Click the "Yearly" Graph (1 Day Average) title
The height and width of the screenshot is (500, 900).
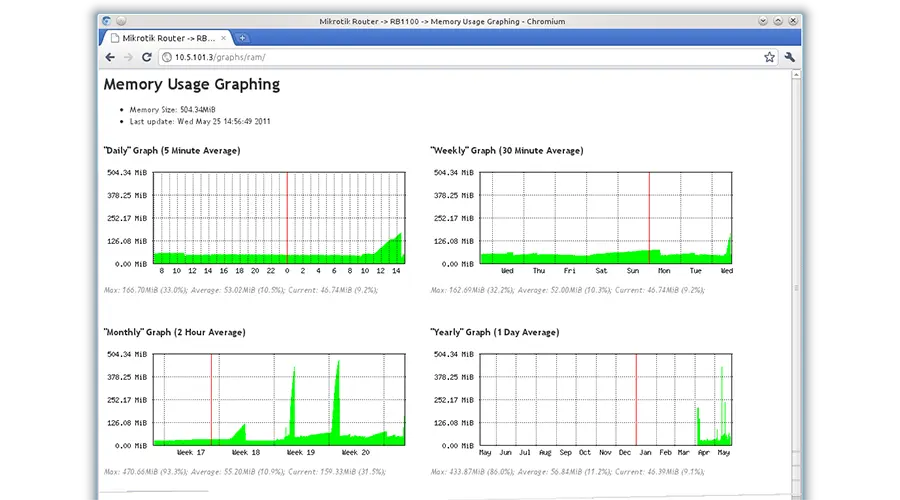pyautogui.click(x=495, y=332)
